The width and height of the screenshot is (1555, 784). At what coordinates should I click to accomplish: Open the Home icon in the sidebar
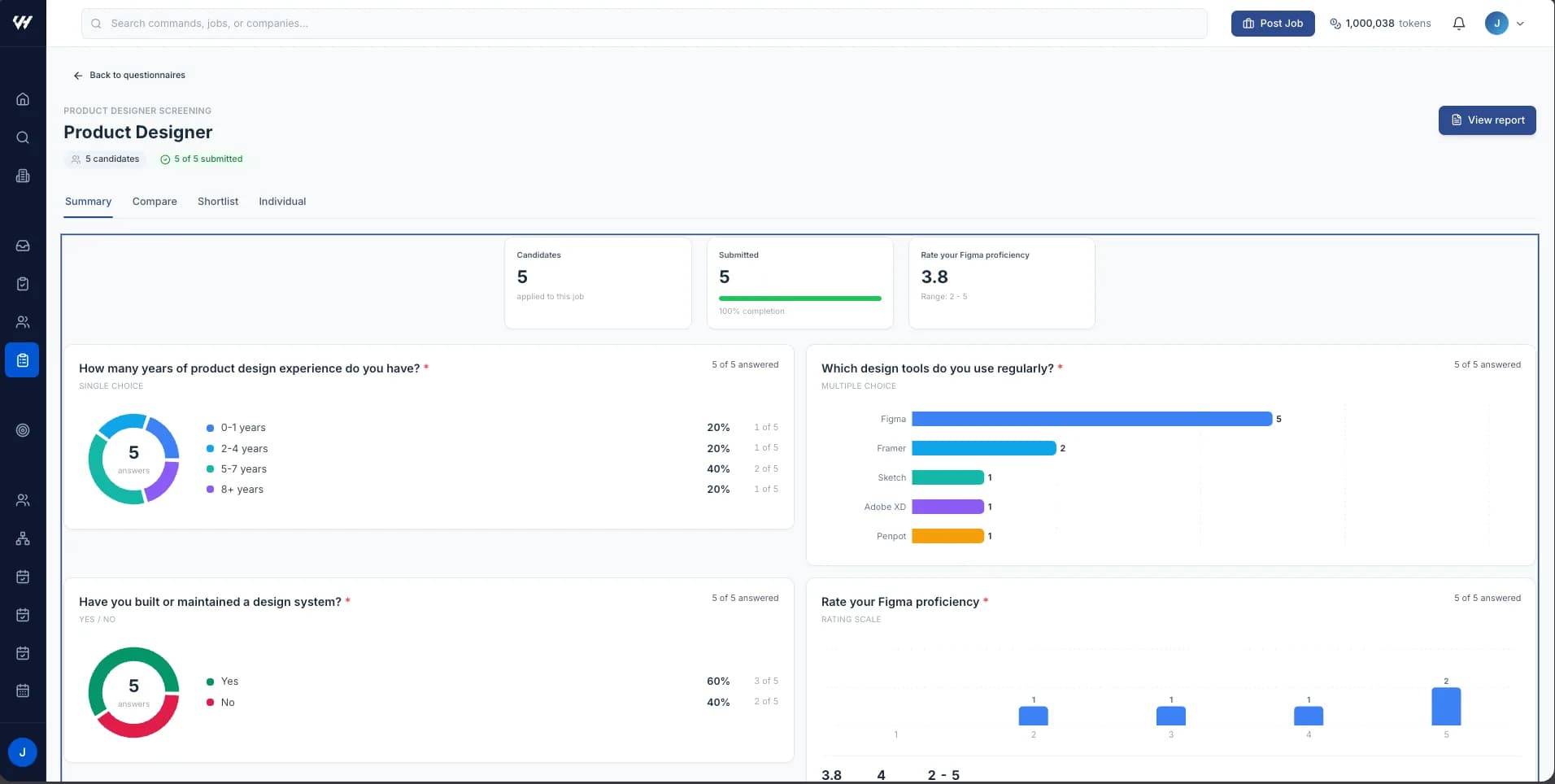click(x=23, y=99)
